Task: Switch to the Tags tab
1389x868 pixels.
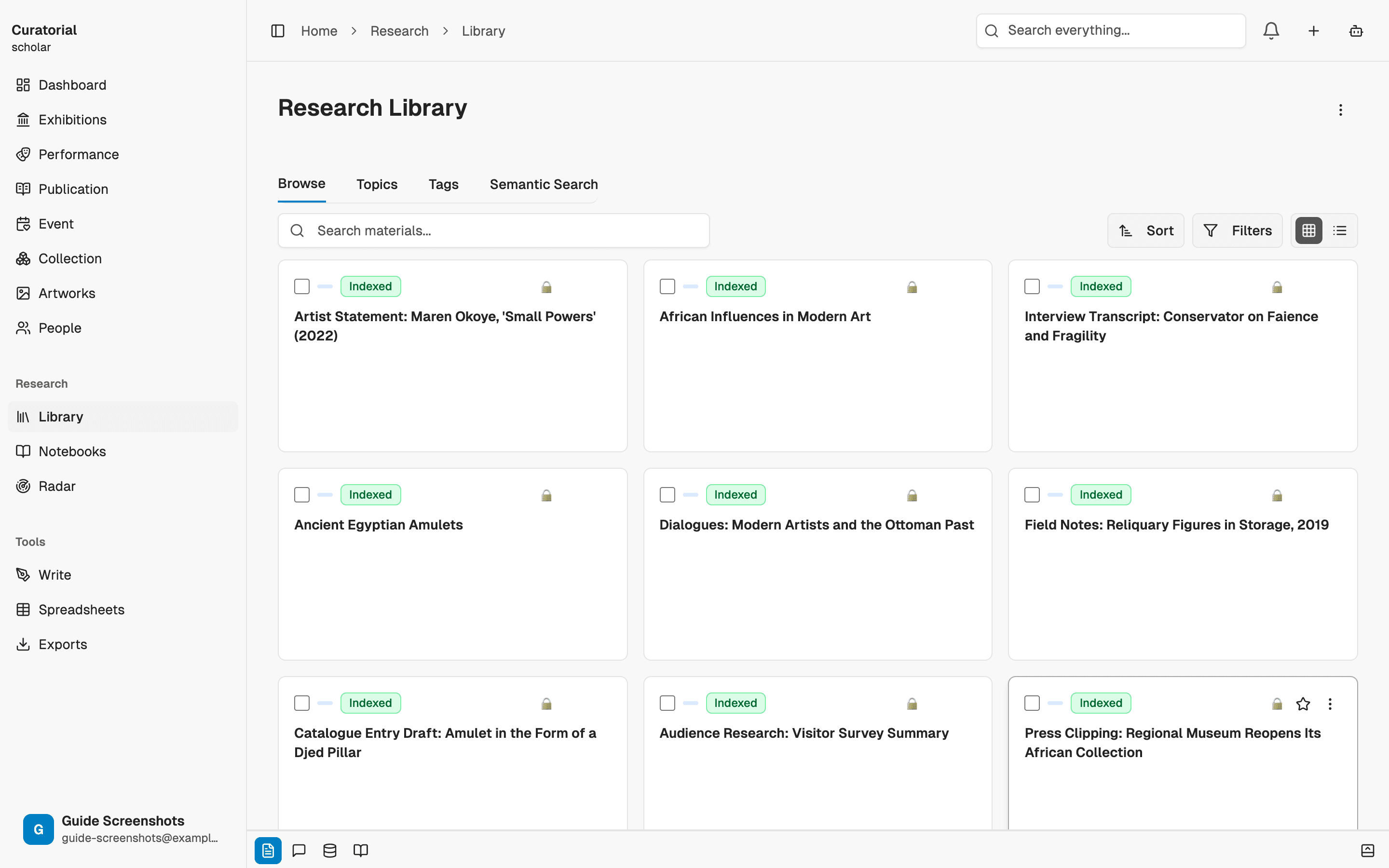Action: [x=444, y=184]
